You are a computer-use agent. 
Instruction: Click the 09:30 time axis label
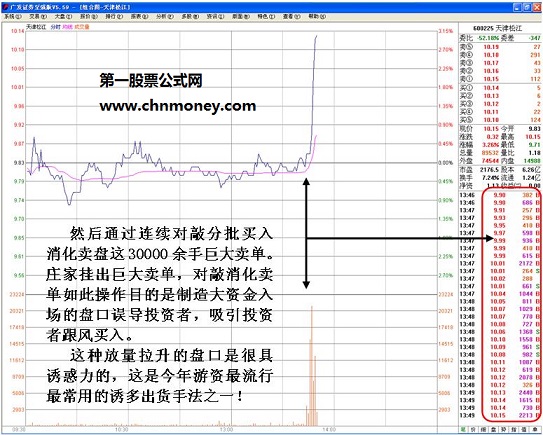tap(19, 429)
